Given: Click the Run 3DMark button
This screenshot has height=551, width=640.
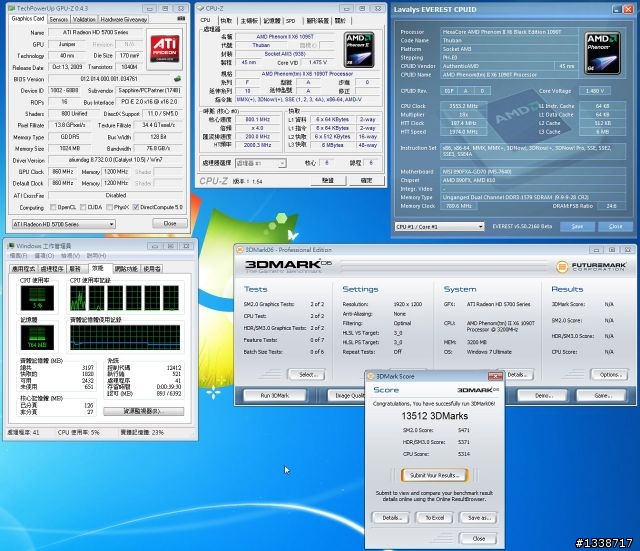Looking at the screenshot, I should [x=275, y=395].
